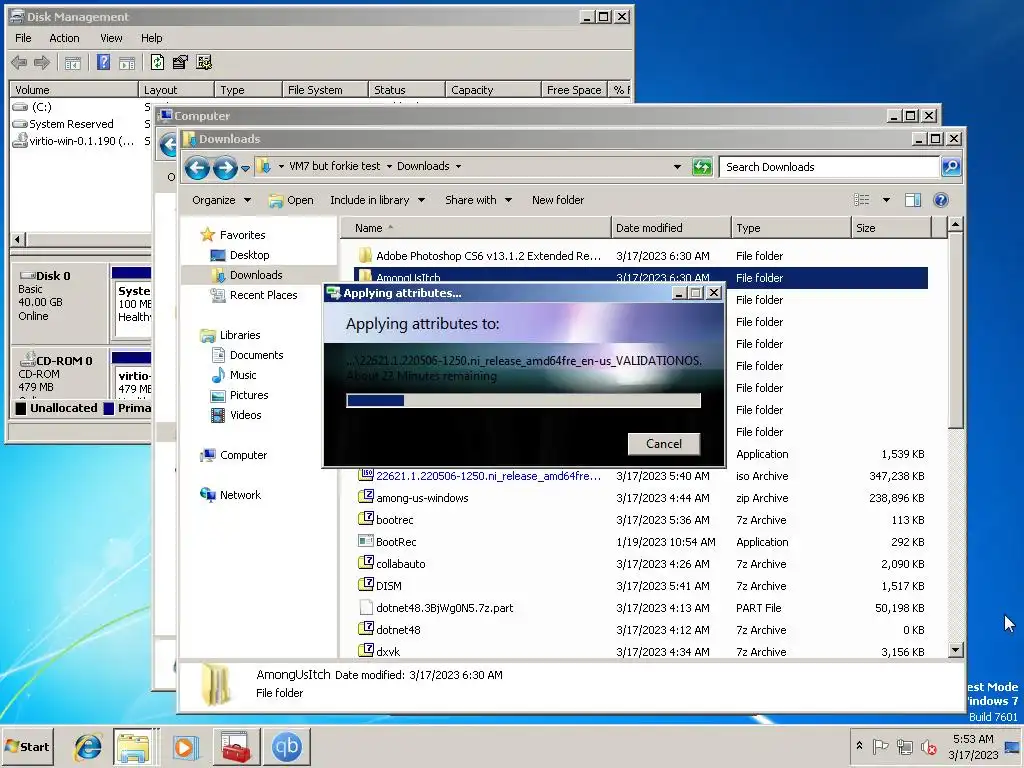The width and height of the screenshot is (1024, 768).
Task: Show hidden tray icons arrow
Action: [x=859, y=746]
